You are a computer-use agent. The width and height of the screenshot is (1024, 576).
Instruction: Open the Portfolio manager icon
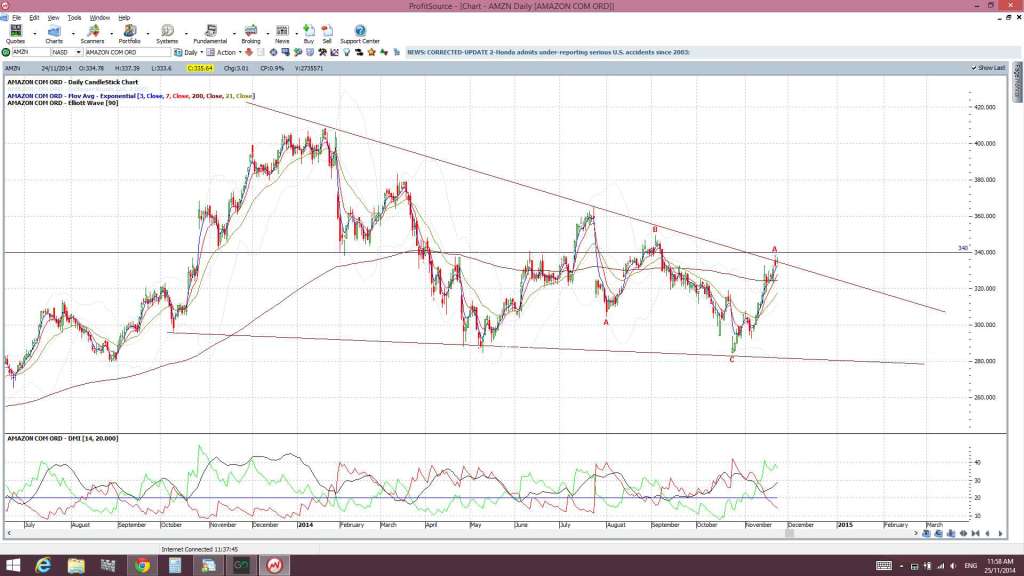coord(129,34)
